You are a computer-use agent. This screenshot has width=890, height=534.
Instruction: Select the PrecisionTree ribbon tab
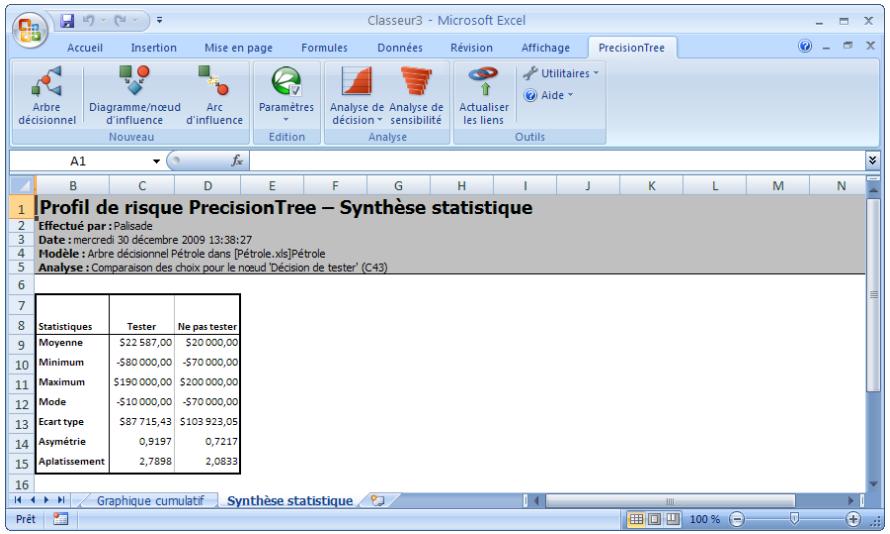(632, 48)
